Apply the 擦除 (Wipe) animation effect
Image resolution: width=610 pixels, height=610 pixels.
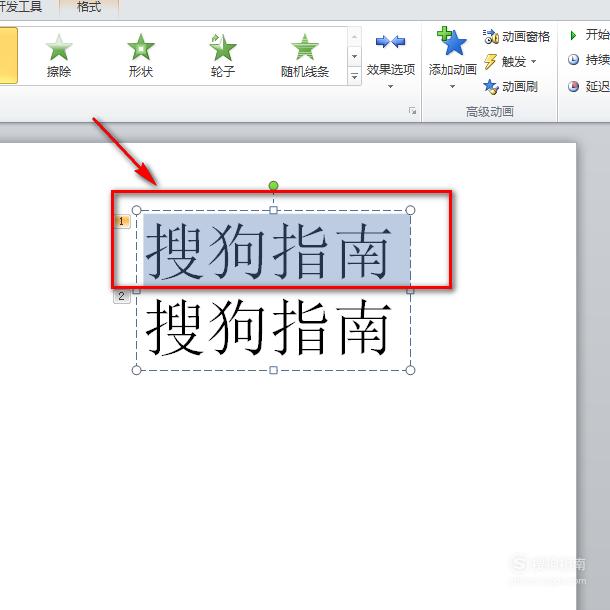(59, 56)
